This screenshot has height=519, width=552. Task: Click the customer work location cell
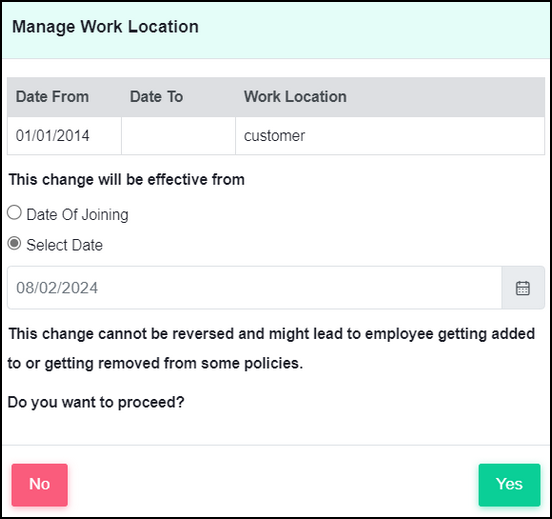coord(390,136)
